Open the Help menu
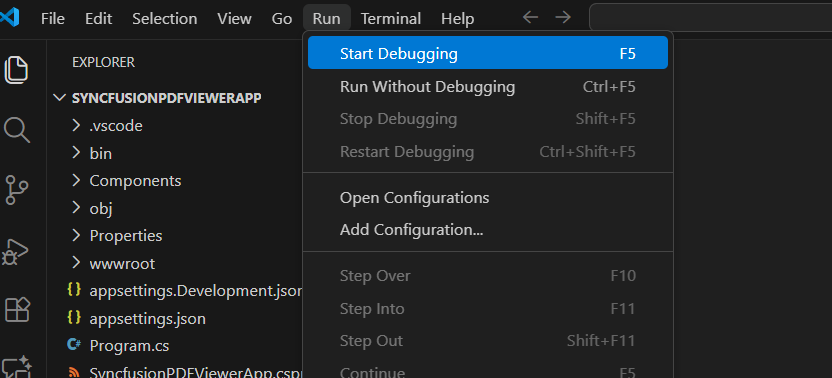 (x=457, y=19)
